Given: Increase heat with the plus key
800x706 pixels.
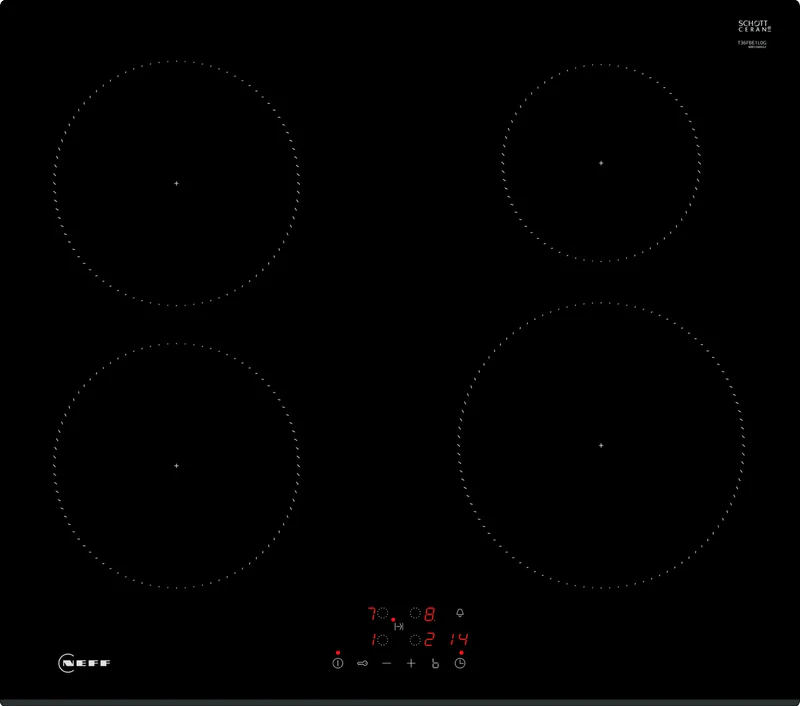Looking at the screenshot, I should pyautogui.click(x=411, y=664).
